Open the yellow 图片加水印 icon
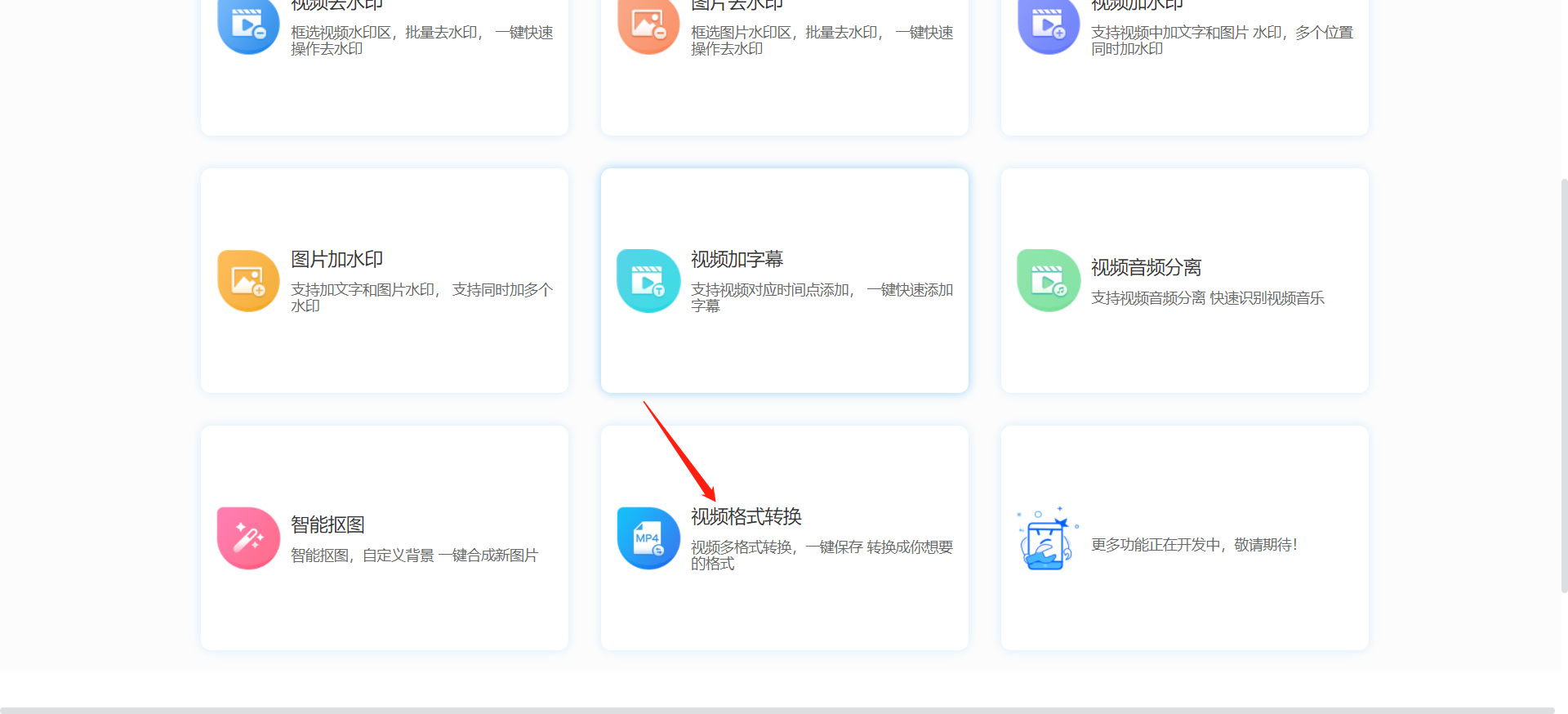 point(248,281)
